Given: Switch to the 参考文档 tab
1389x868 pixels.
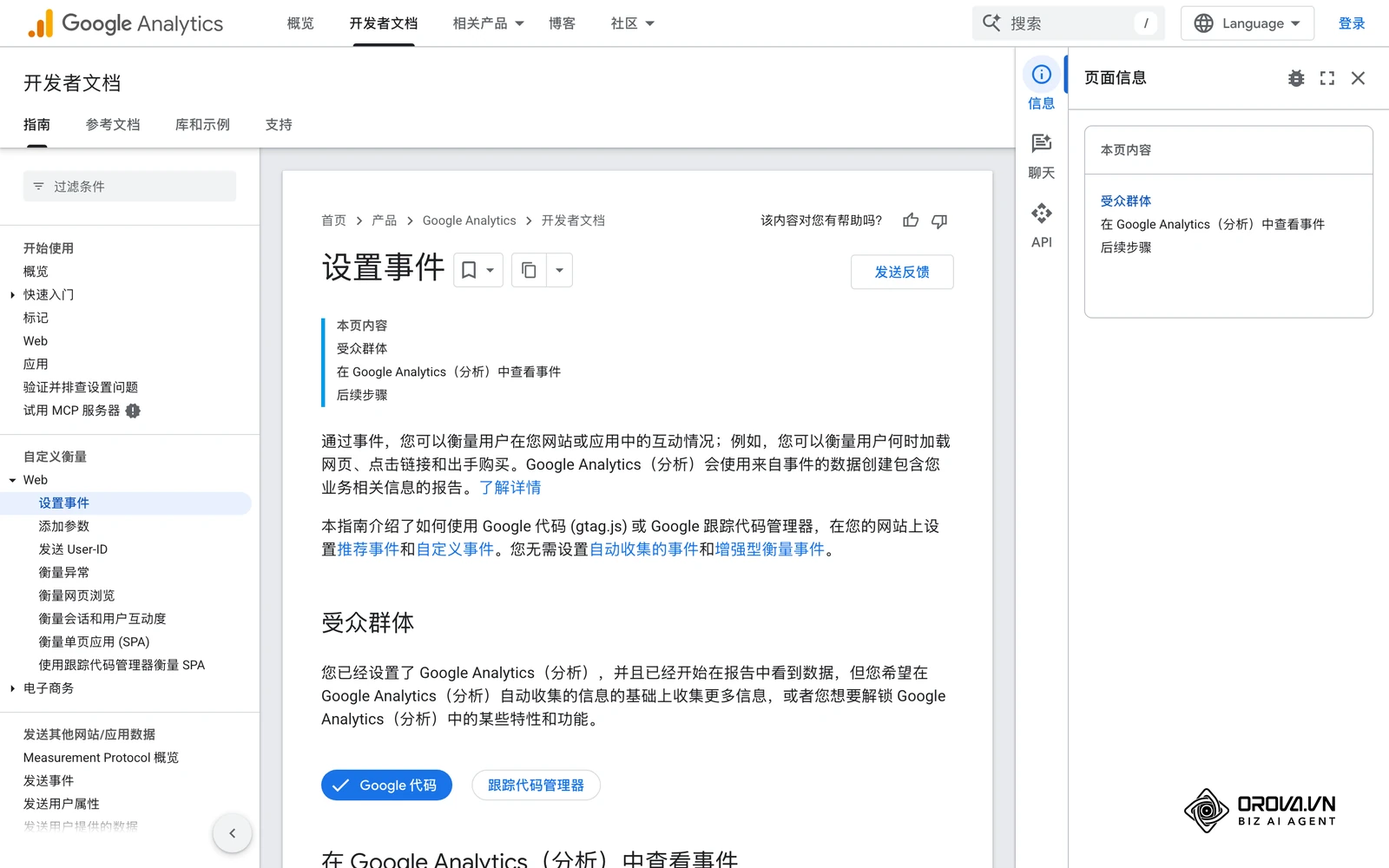Looking at the screenshot, I should pos(113,125).
